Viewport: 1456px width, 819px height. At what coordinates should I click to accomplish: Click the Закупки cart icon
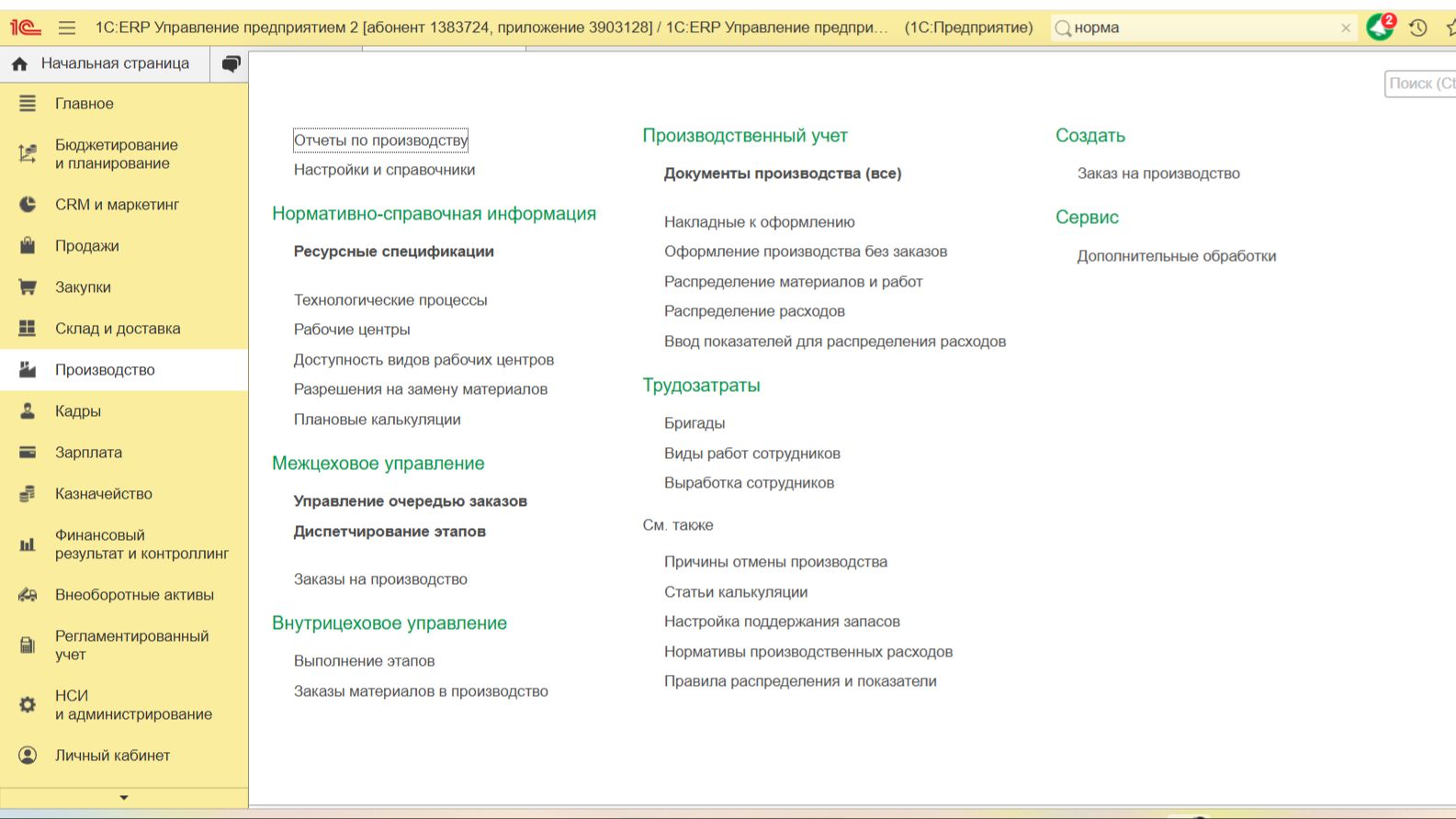pos(28,287)
